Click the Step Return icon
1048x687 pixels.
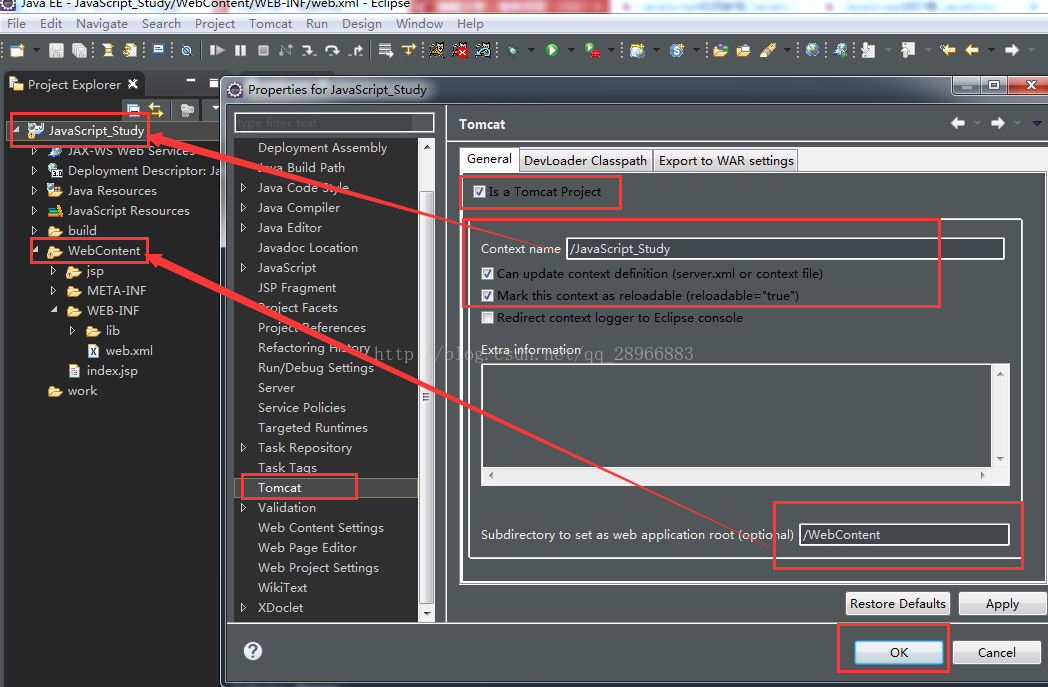click(x=356, y=50)
